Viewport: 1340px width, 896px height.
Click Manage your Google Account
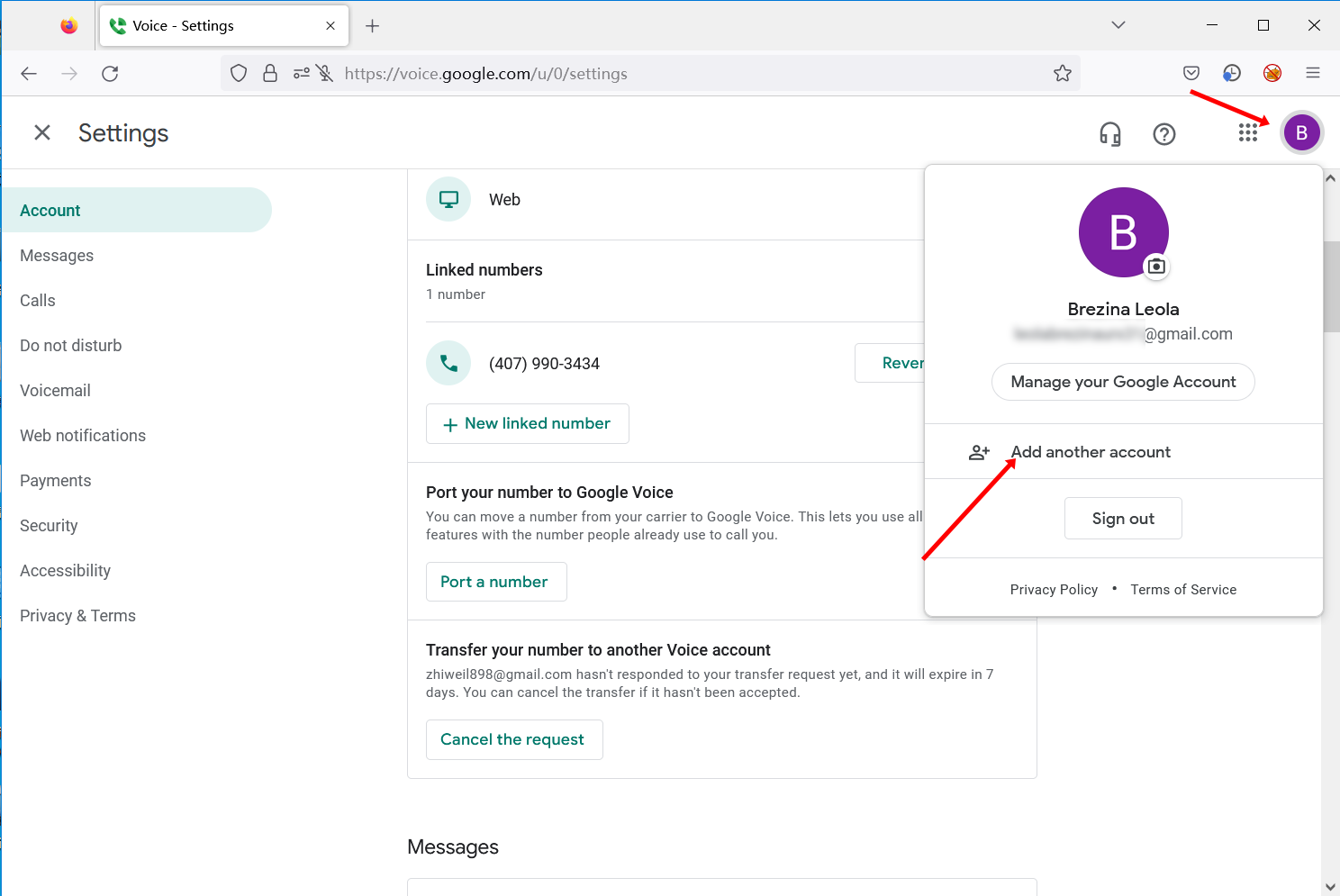(x=1123, y=382)
